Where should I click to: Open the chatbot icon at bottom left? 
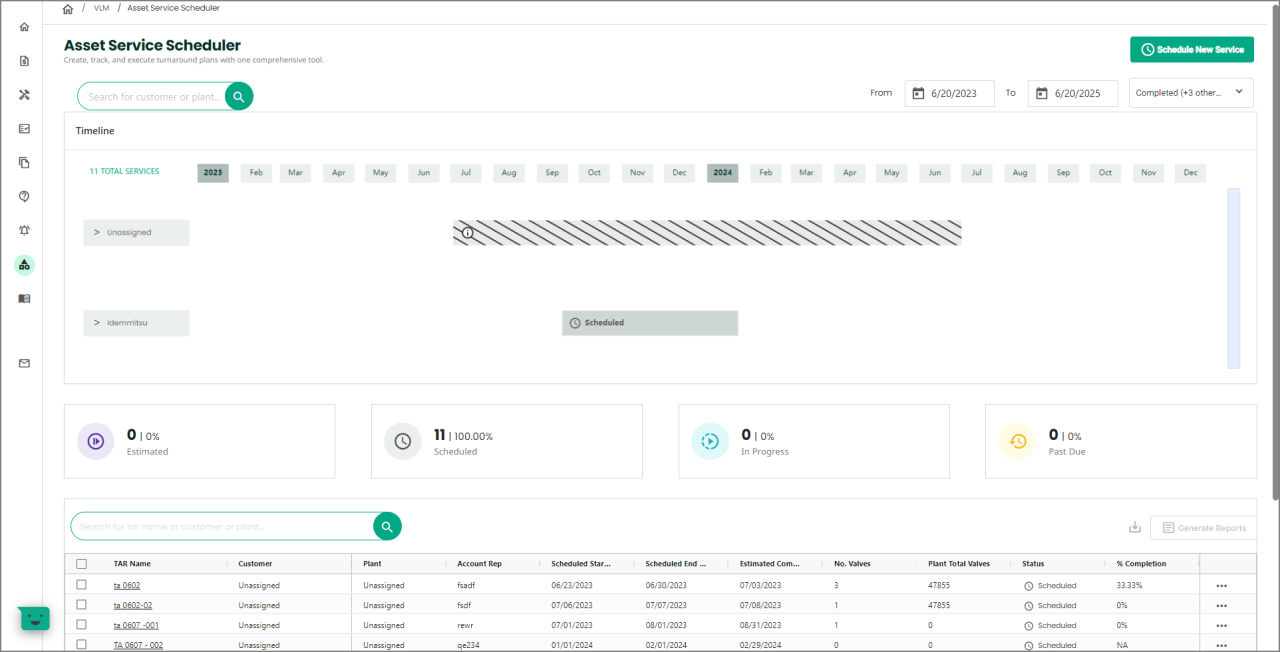(x=34, y=618)
